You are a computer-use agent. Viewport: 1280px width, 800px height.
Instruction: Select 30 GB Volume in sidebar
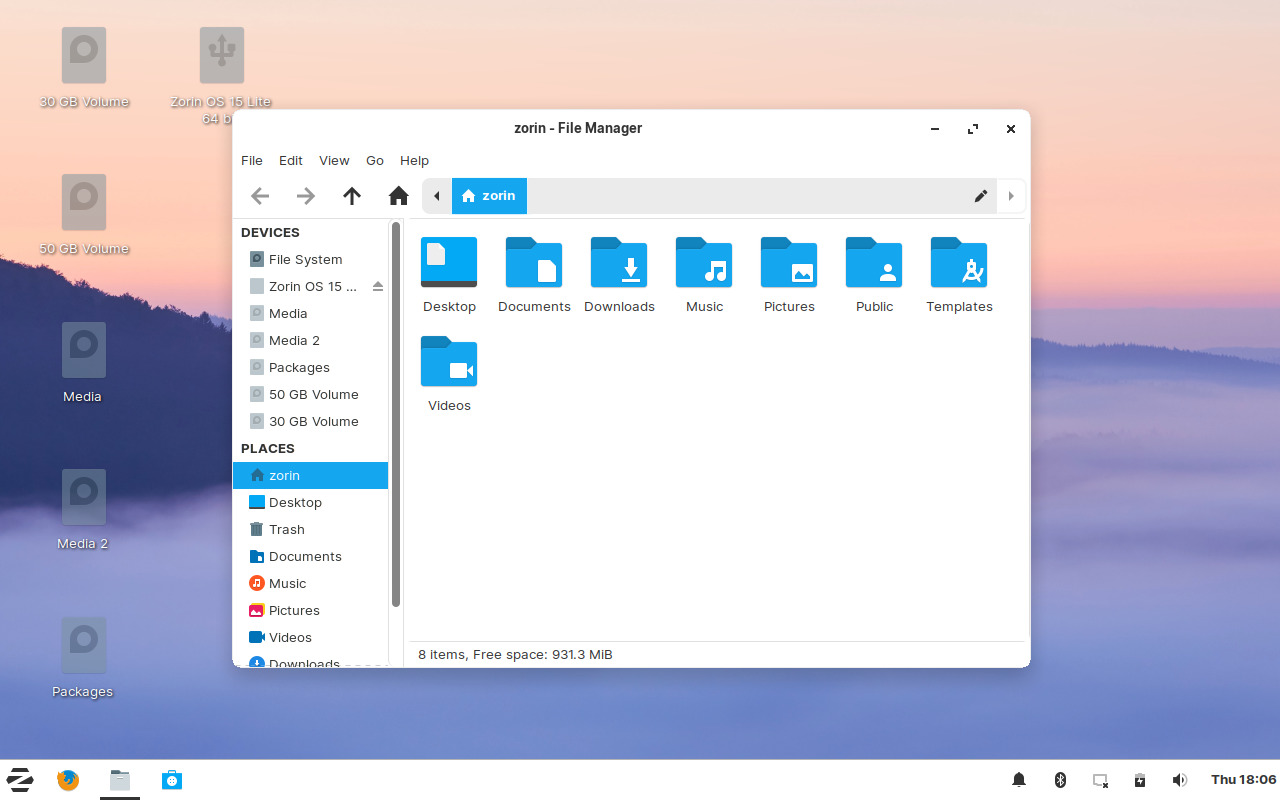coord(310,421)
